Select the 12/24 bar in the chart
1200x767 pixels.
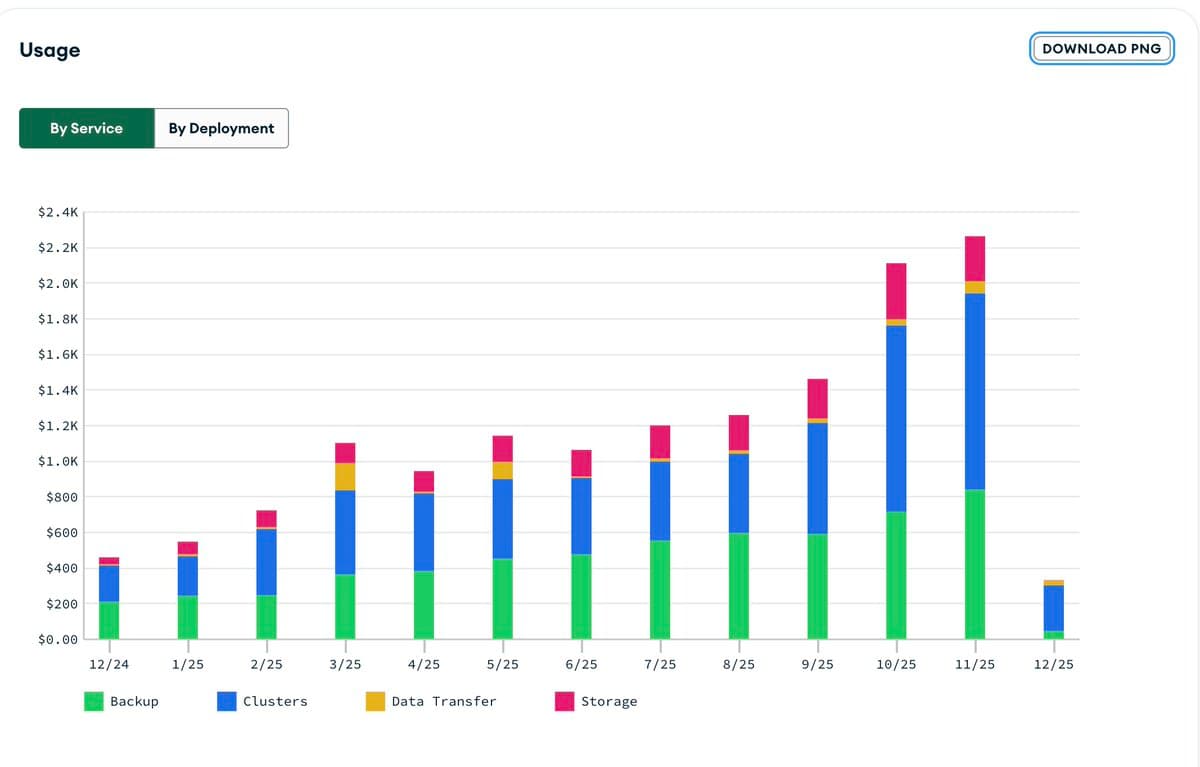pyautogui.click(x=109, y=598)
